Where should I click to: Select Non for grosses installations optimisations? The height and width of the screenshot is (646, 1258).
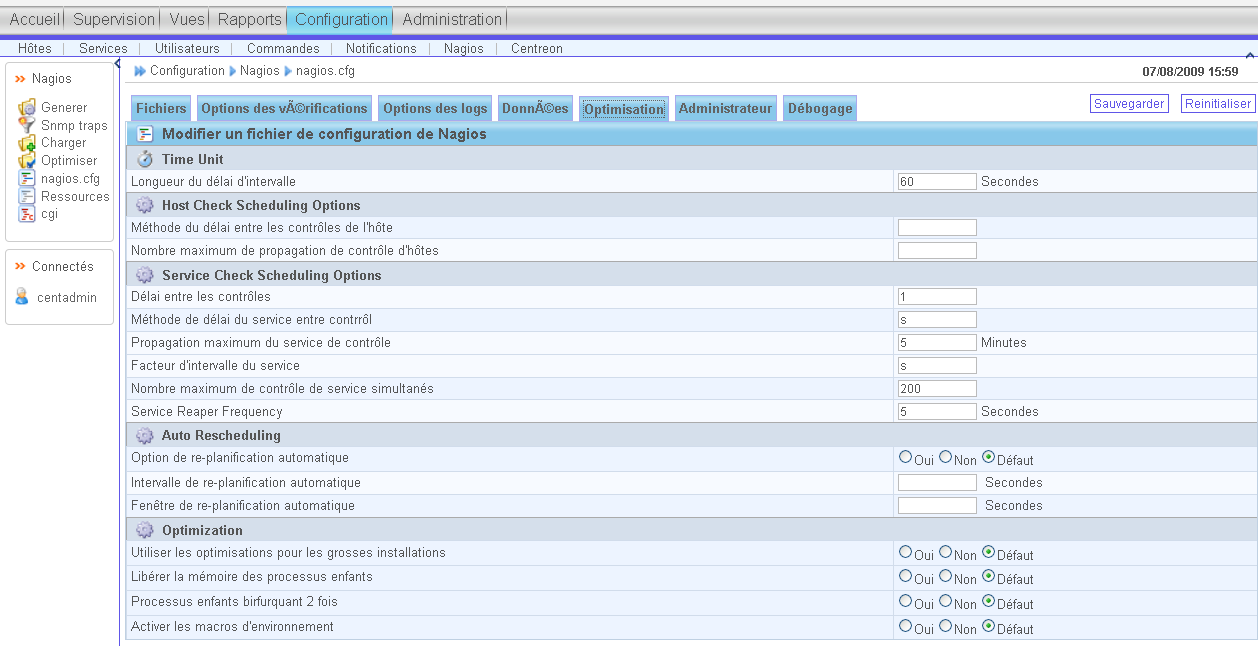point(945,552)
